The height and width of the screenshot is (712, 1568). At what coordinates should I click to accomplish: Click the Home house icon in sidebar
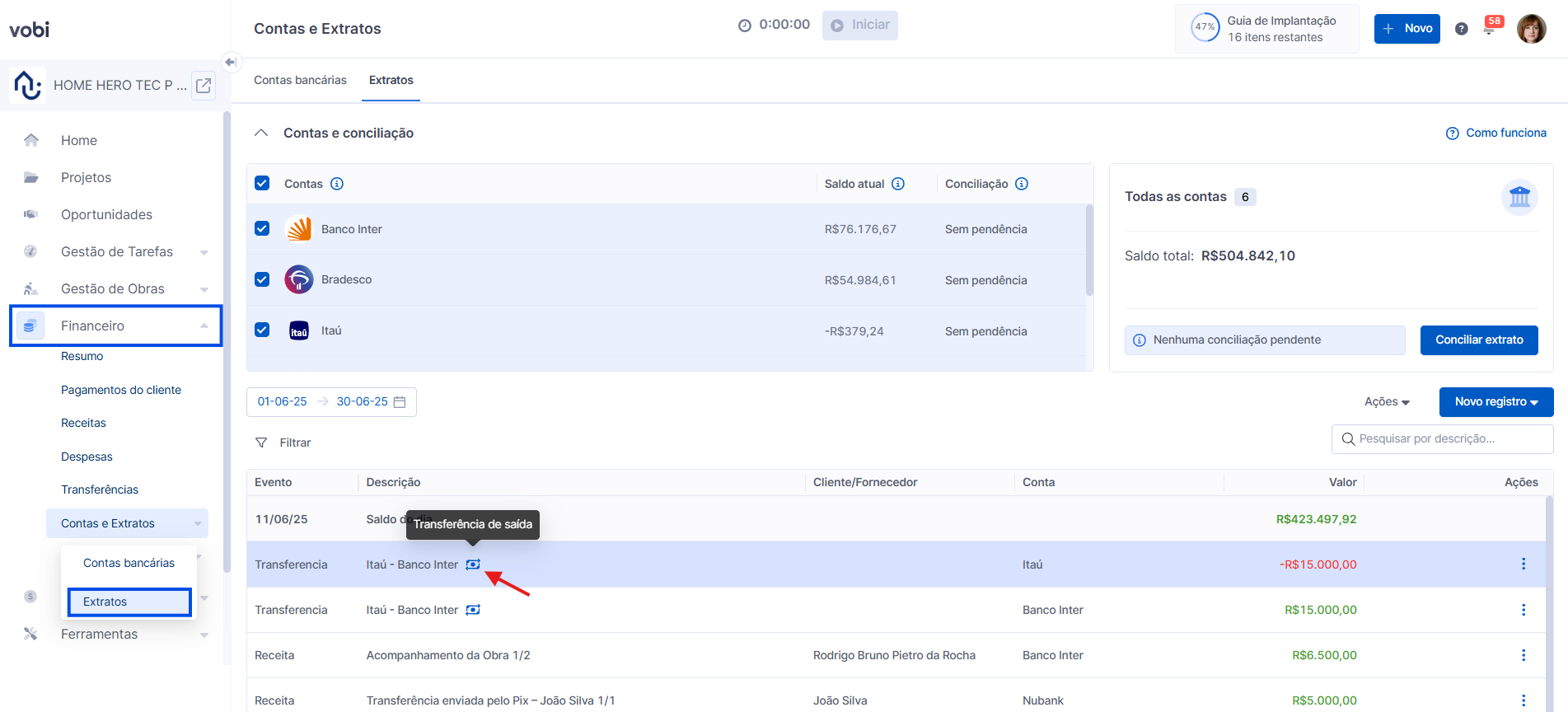pos(31,140)
